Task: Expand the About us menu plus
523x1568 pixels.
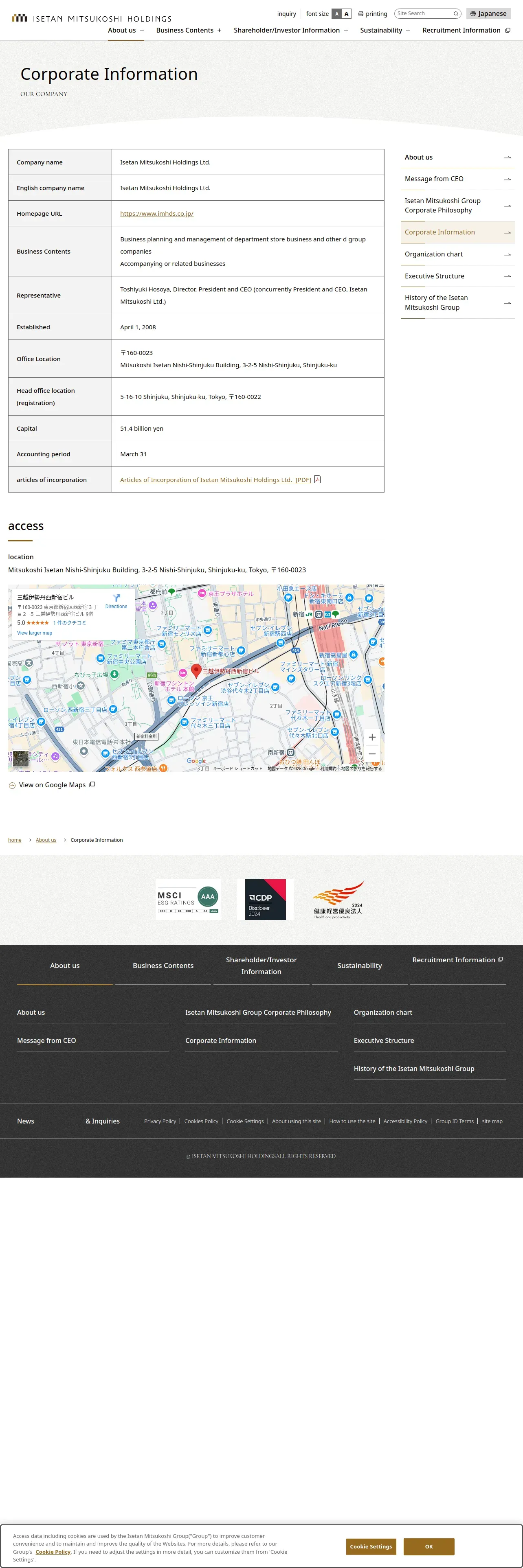Action: pos(142,31)
